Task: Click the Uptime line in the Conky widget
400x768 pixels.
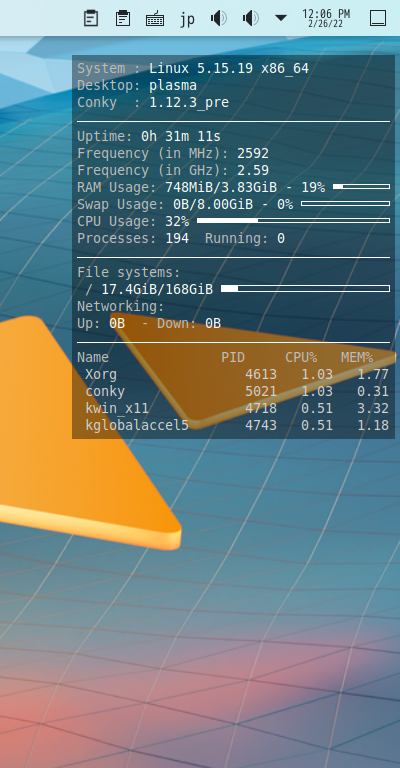Action: (x=149, y=136)
